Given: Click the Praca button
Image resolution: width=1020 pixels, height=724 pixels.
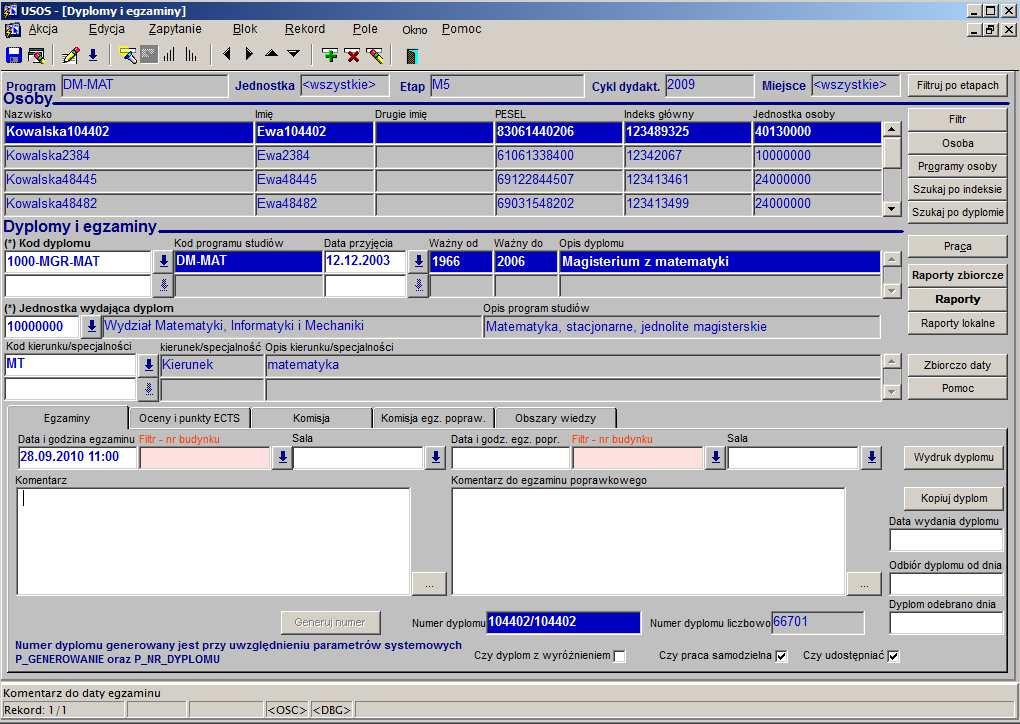Looking at the screenshot, I should [957, 247].
